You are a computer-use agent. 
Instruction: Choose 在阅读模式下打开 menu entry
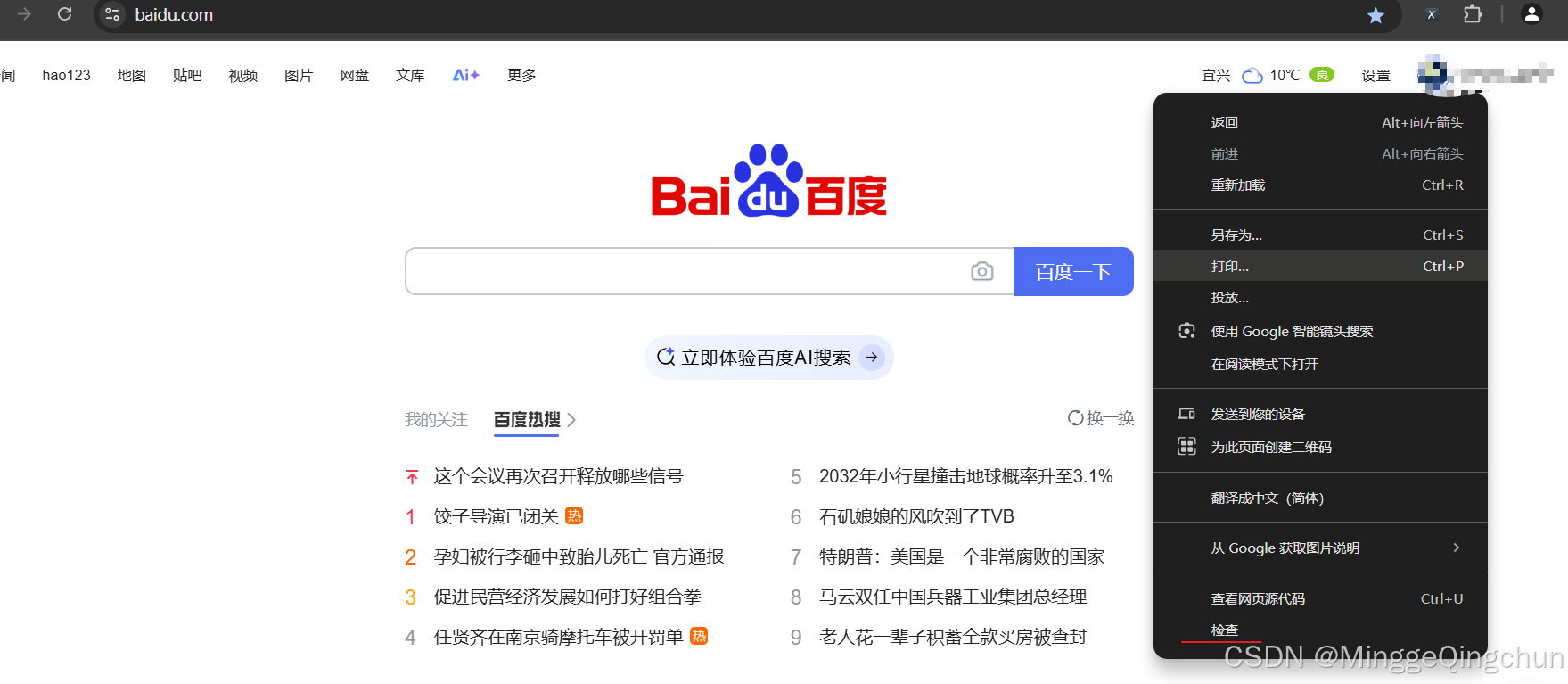coord(1320,364)
